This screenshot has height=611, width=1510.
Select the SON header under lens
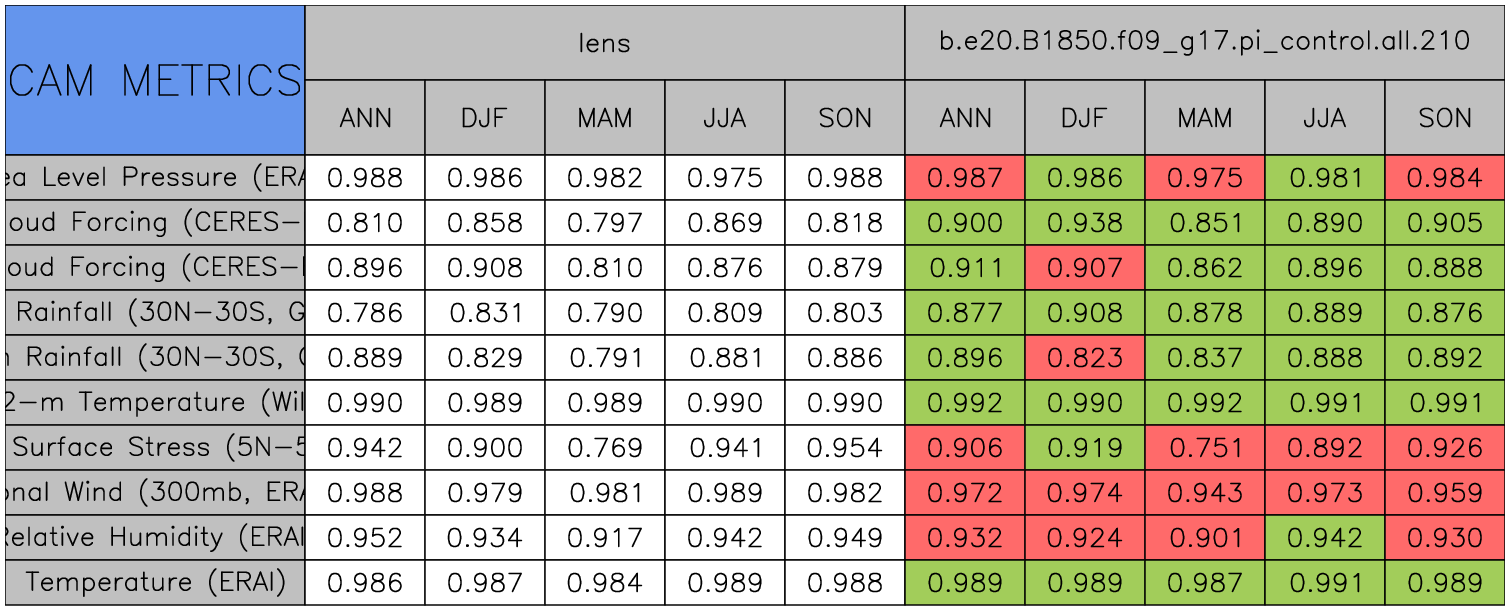[x=845, y=118]
